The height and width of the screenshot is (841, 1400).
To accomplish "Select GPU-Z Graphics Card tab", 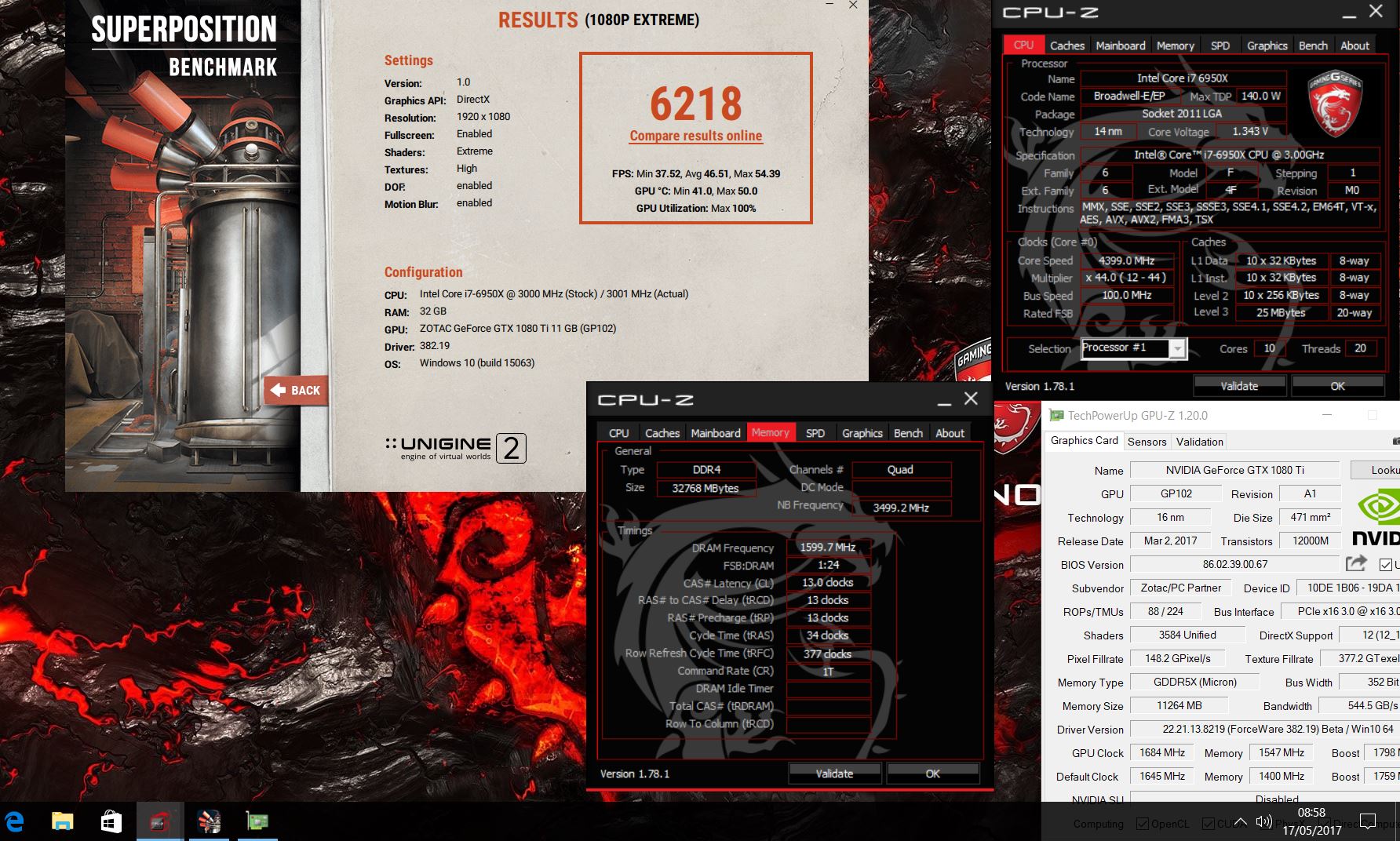I will (x=1084, y=441).
